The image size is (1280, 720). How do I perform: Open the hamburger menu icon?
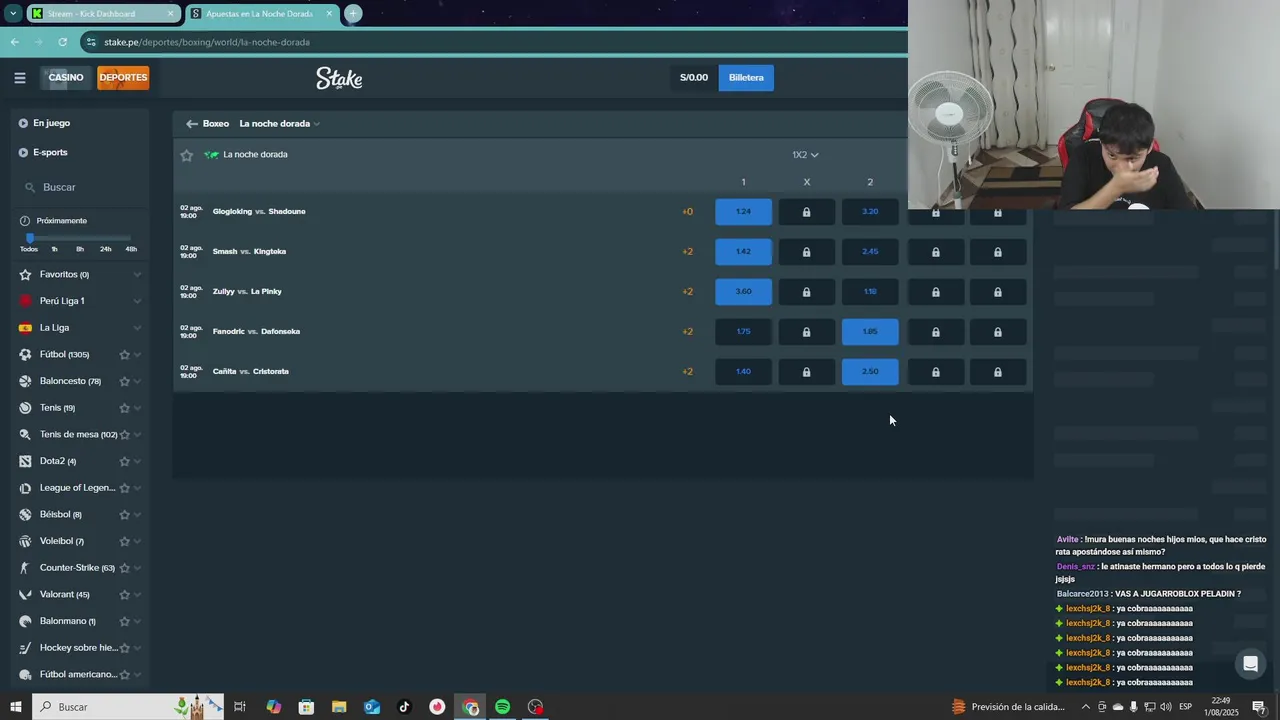(20, 78)
